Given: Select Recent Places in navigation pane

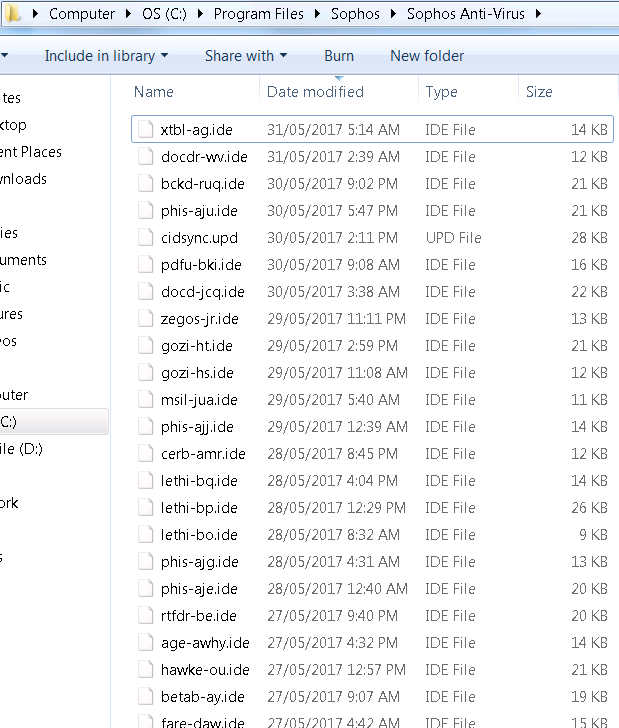Looking at the screenshot, I should [x=31, y=152].
